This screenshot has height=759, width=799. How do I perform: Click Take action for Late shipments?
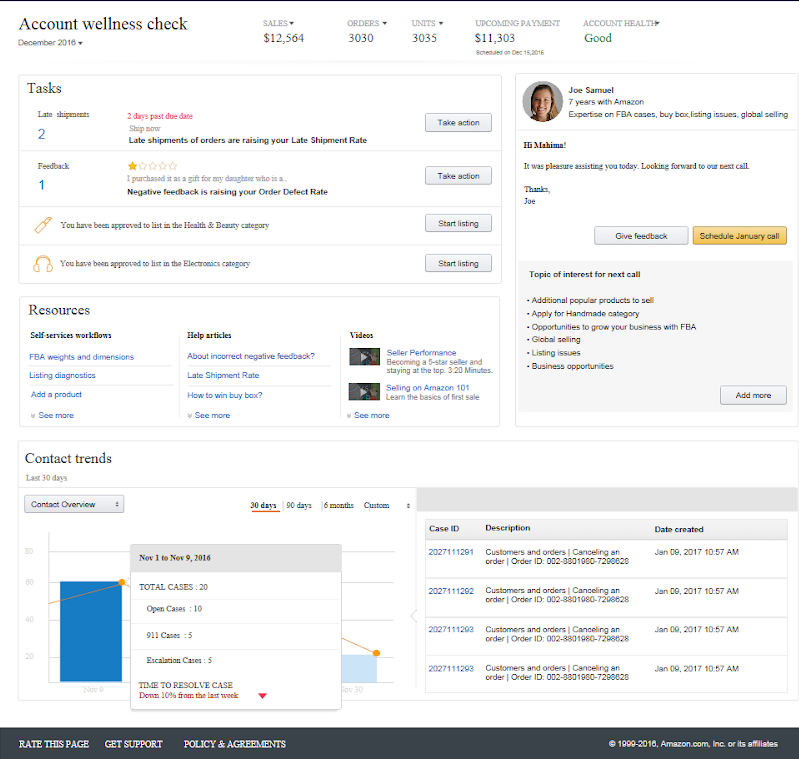(x=458, y=123)
